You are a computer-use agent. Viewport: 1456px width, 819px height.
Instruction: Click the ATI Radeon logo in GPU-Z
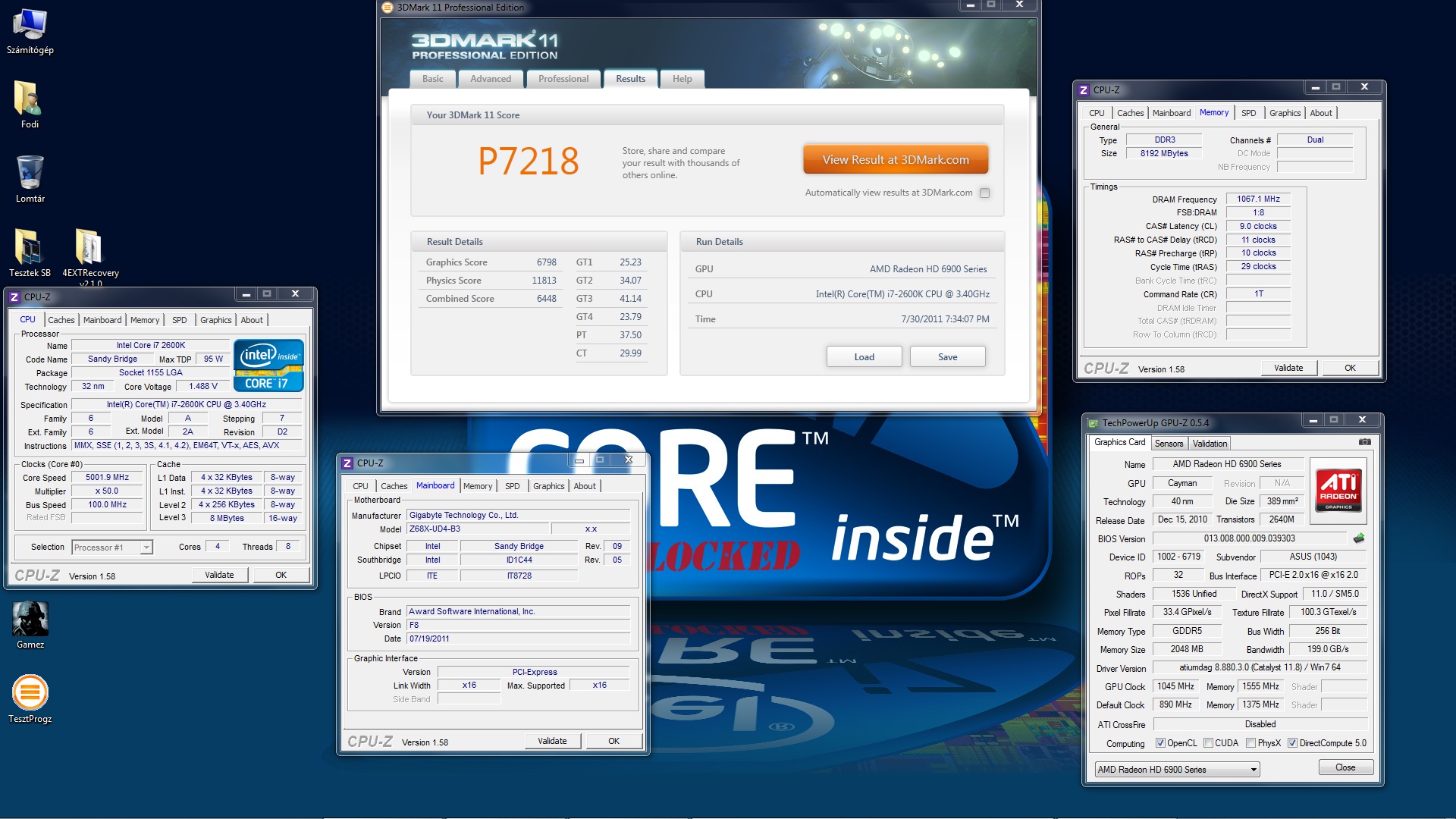point(1338,489)
